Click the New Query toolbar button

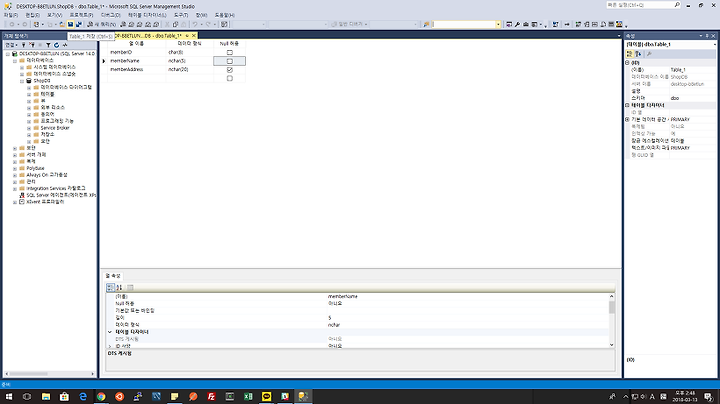101,24
